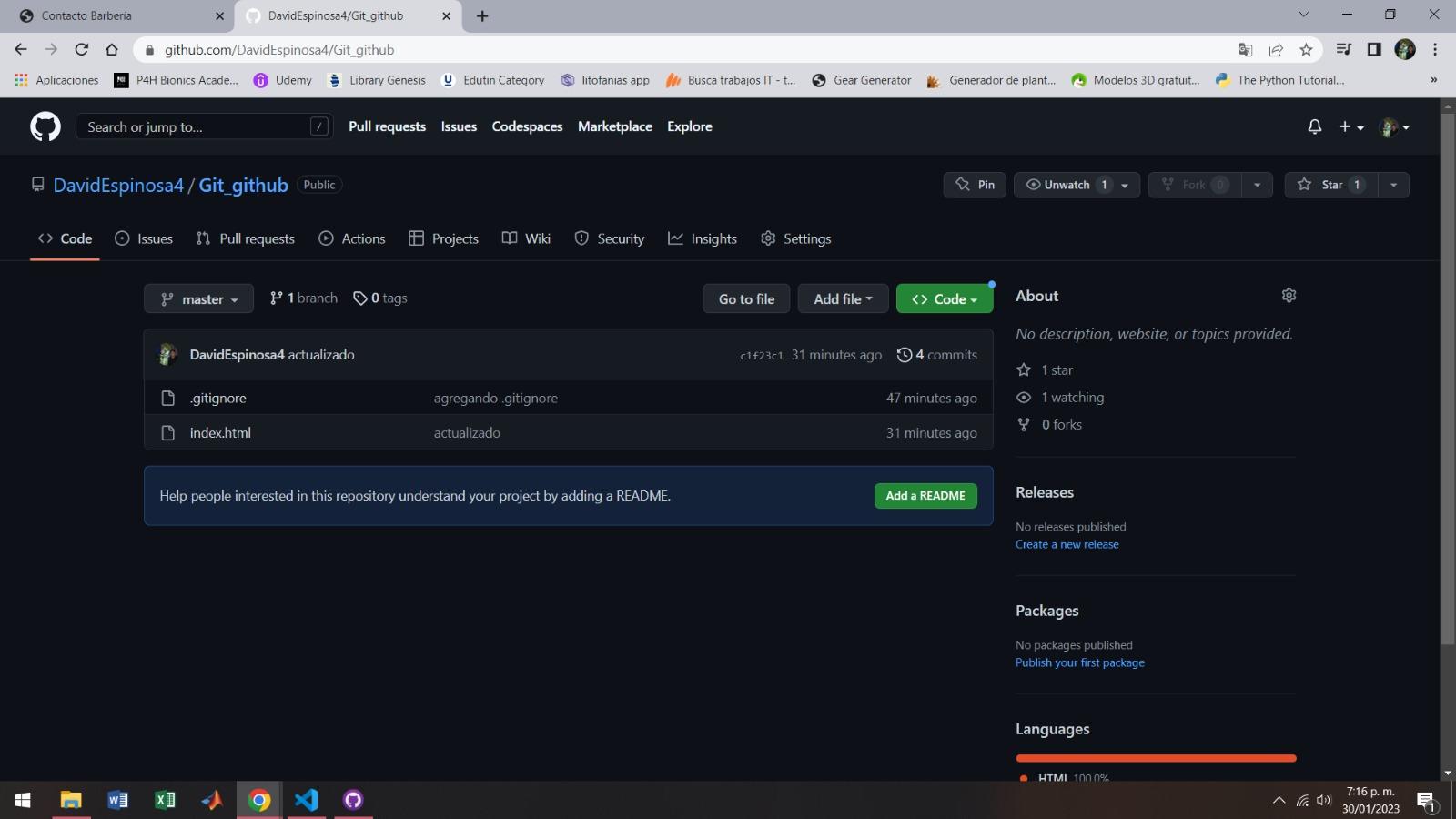Toggle the browser side panel

pyautogui.click(x=1374, y=49)
